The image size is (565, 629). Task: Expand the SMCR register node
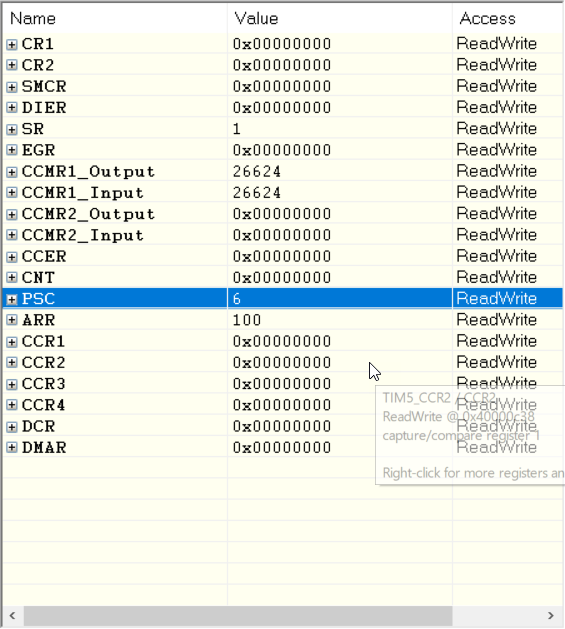pyautogui.click(x=12, y=87)
